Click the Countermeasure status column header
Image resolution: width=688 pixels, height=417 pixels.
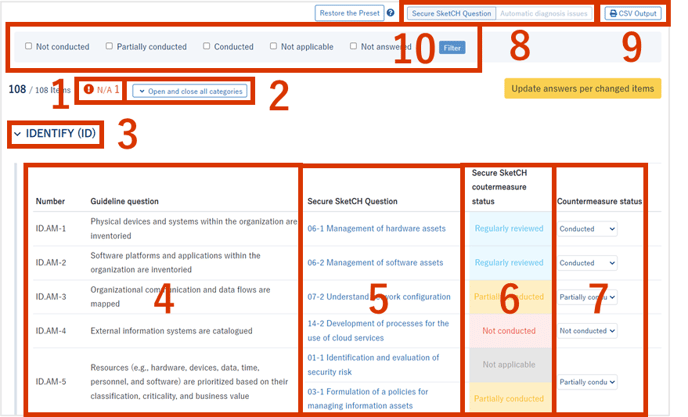pos(599,201)
